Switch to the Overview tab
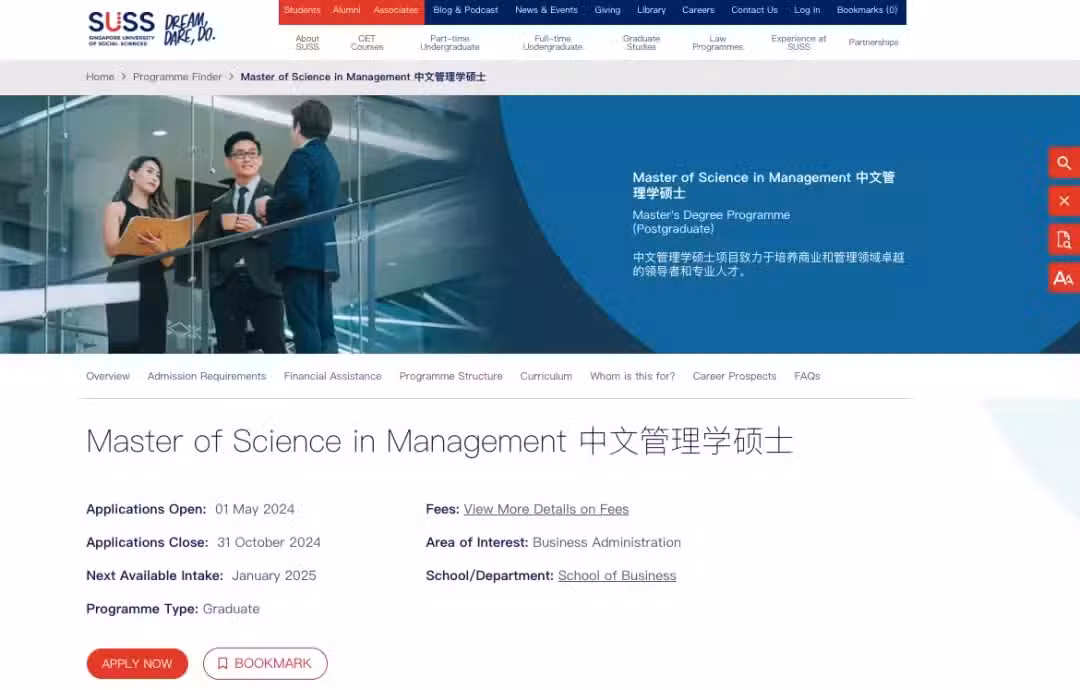Viewport: 1080px width, 690px height. [x=107, y=376]
